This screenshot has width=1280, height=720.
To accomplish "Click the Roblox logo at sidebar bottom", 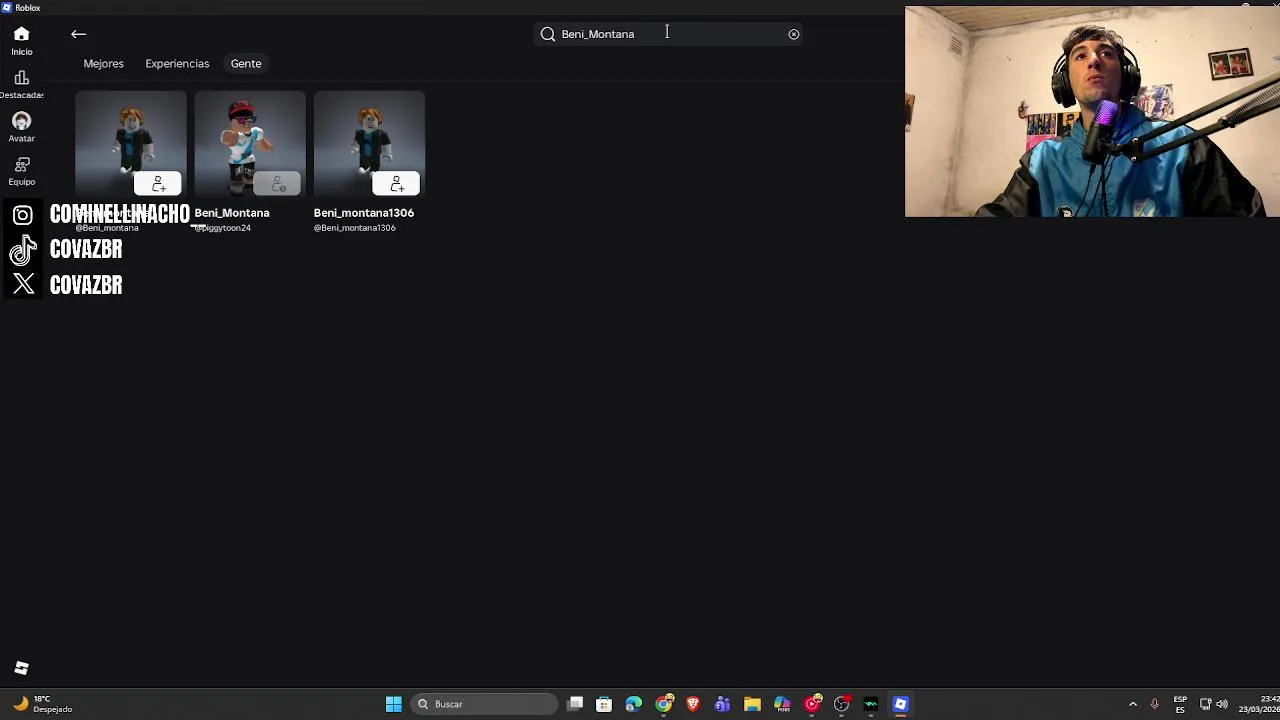I will [21, 668].
